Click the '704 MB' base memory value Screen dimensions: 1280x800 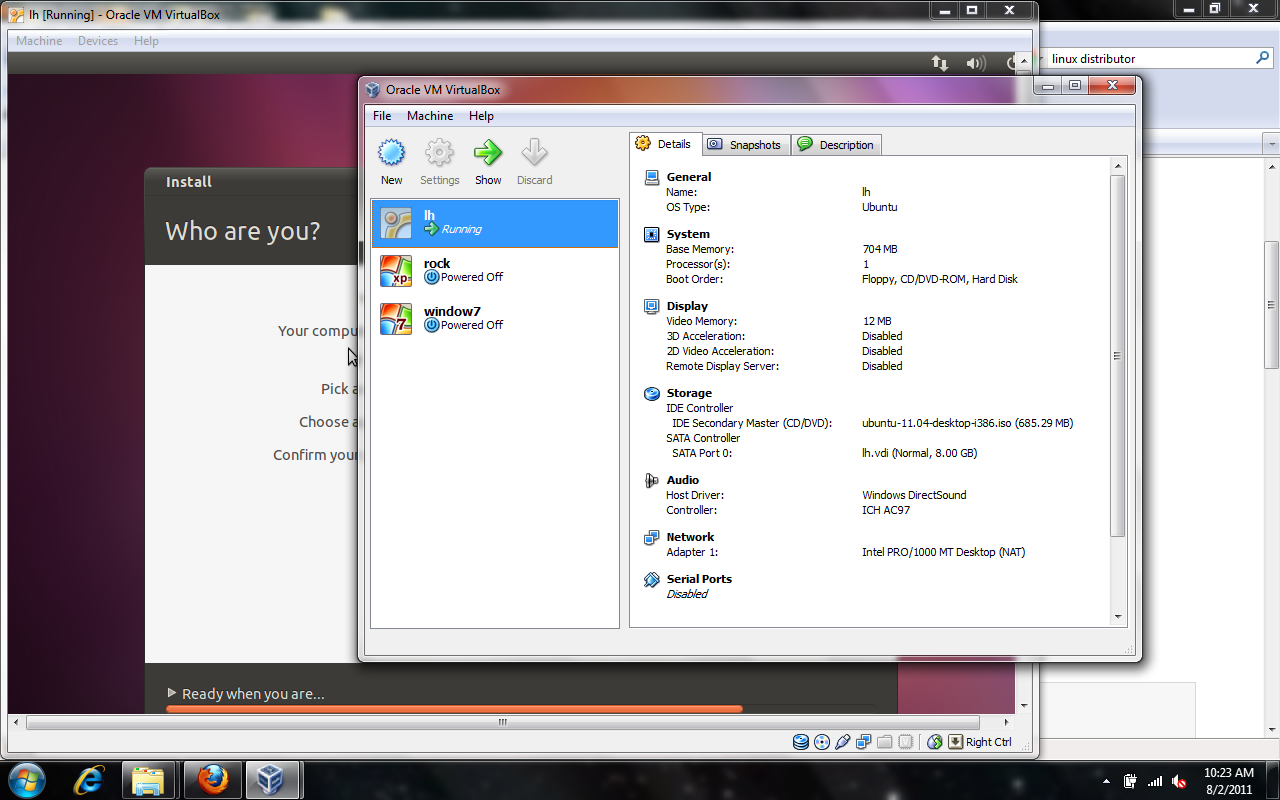880,249
